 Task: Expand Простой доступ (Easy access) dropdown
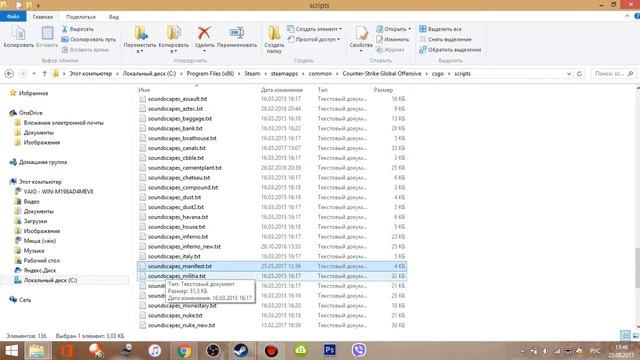coord(313,40)
